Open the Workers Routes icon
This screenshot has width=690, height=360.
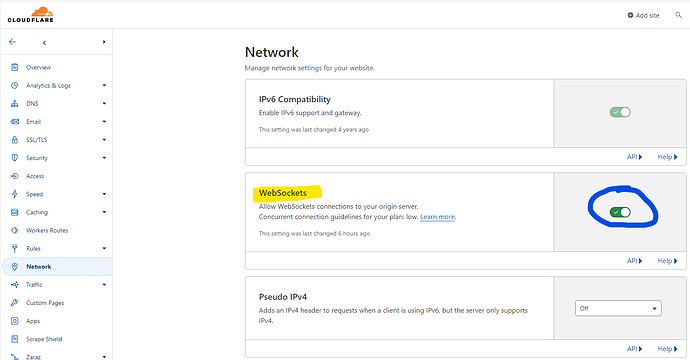coord(15,230)
